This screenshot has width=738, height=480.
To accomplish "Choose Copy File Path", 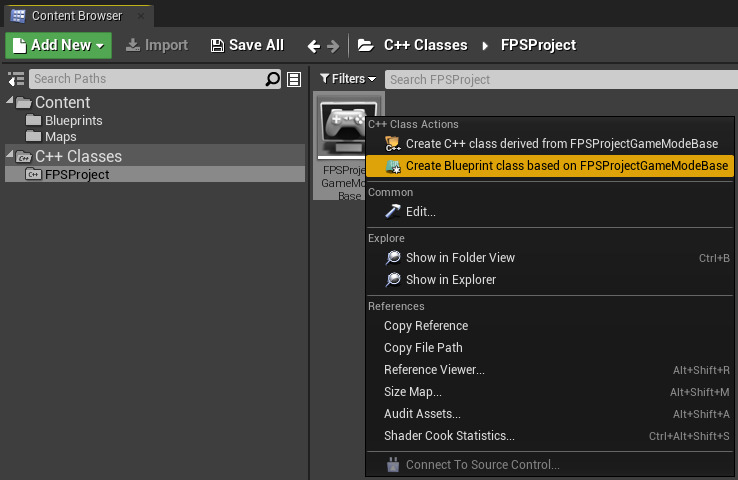I will (550, 348).
